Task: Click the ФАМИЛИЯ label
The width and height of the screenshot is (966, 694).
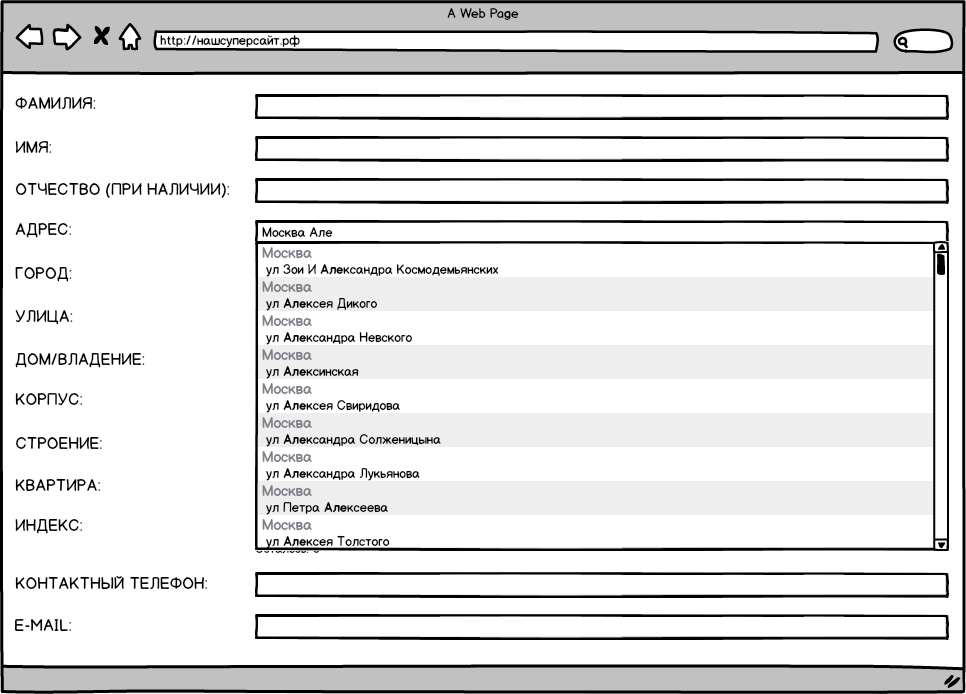Action: coord(55,104)
